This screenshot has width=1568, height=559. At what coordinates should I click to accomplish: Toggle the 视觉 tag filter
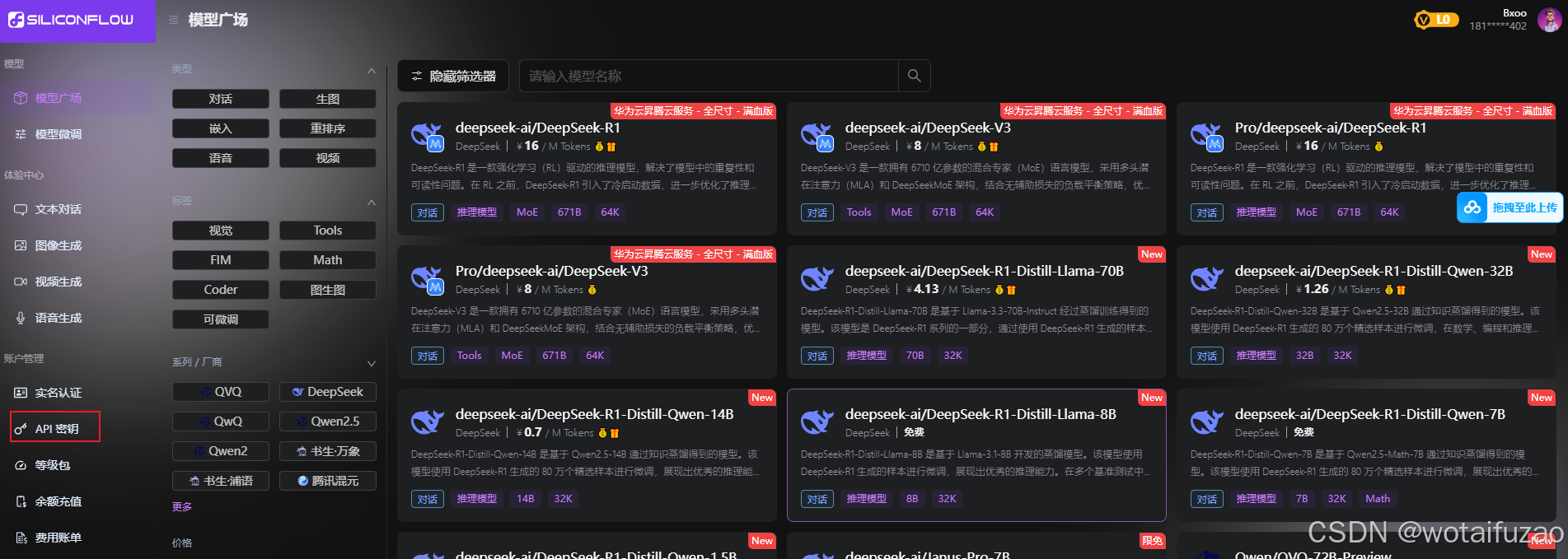point(221,231)
